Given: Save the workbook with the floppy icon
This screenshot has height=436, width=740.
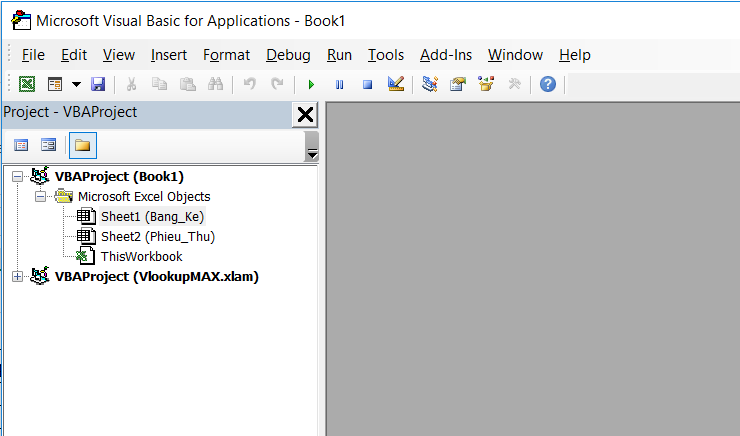Looking at the screenshot, I should pyautogui.click(x=98, y=84).
